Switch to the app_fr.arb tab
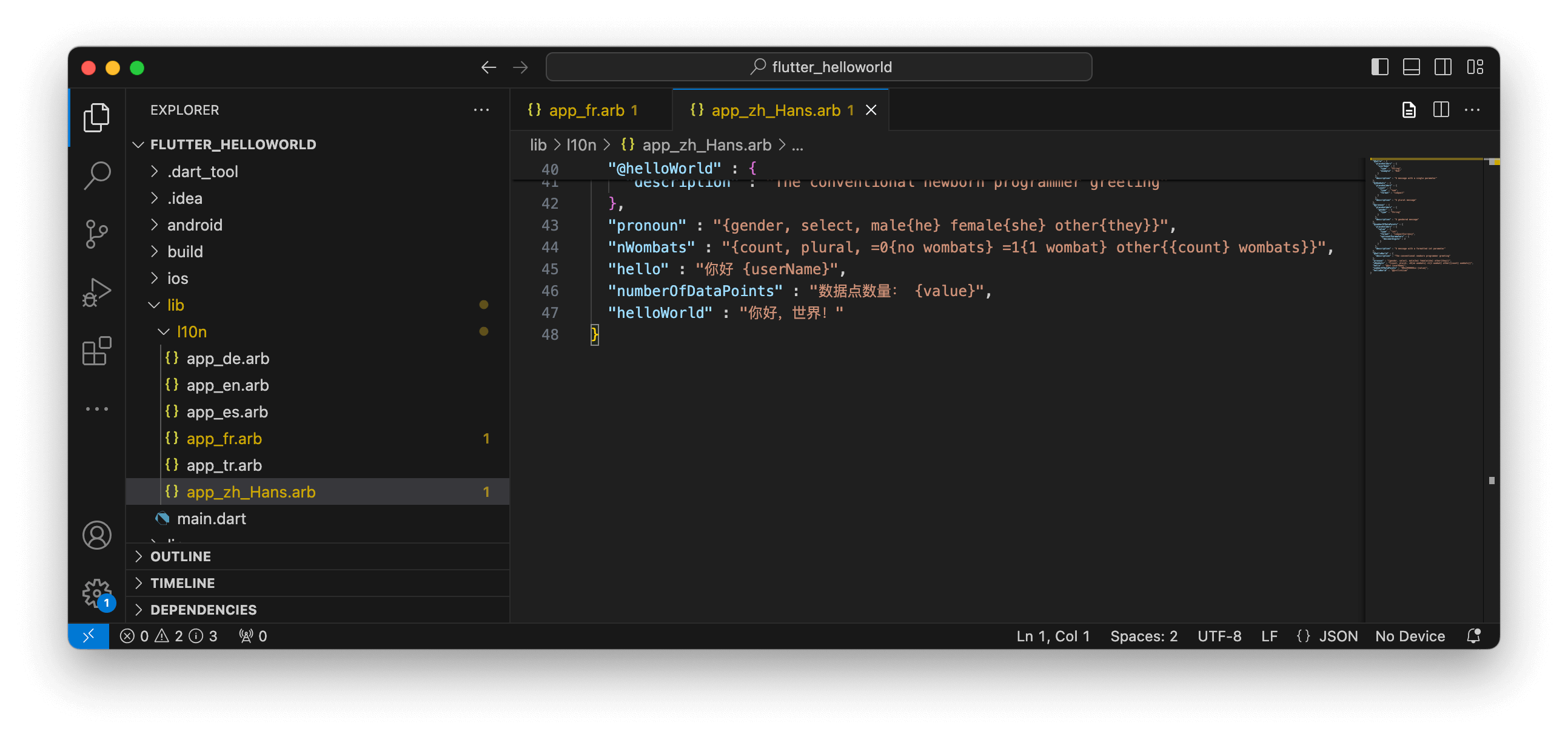 (591, 110)
